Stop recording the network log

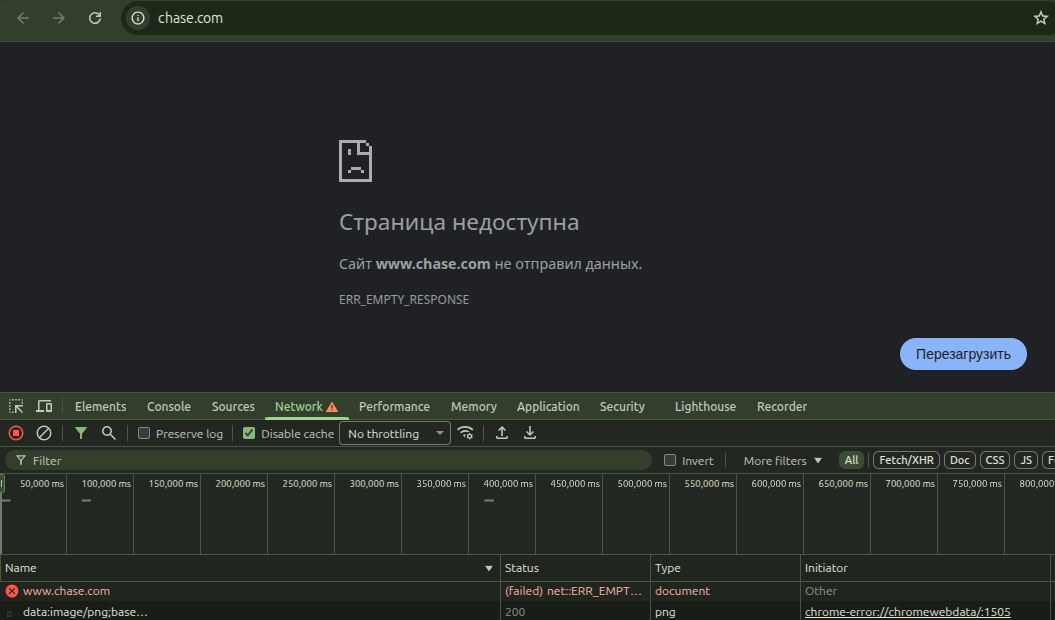(x=16, y=434)
